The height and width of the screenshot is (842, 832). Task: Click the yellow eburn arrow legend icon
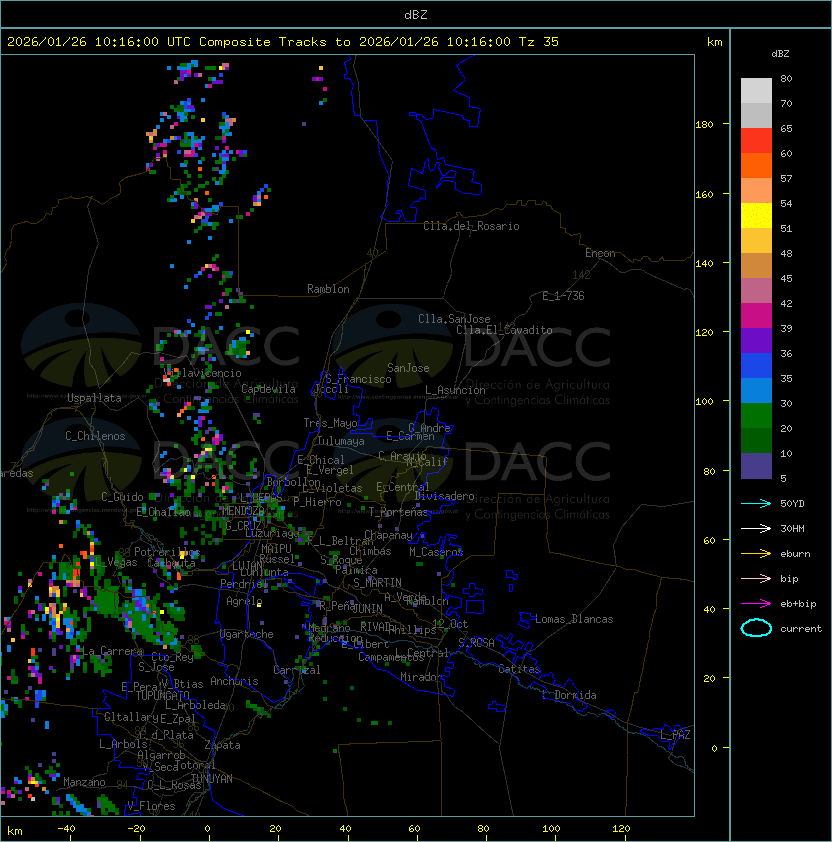(756, 554)
